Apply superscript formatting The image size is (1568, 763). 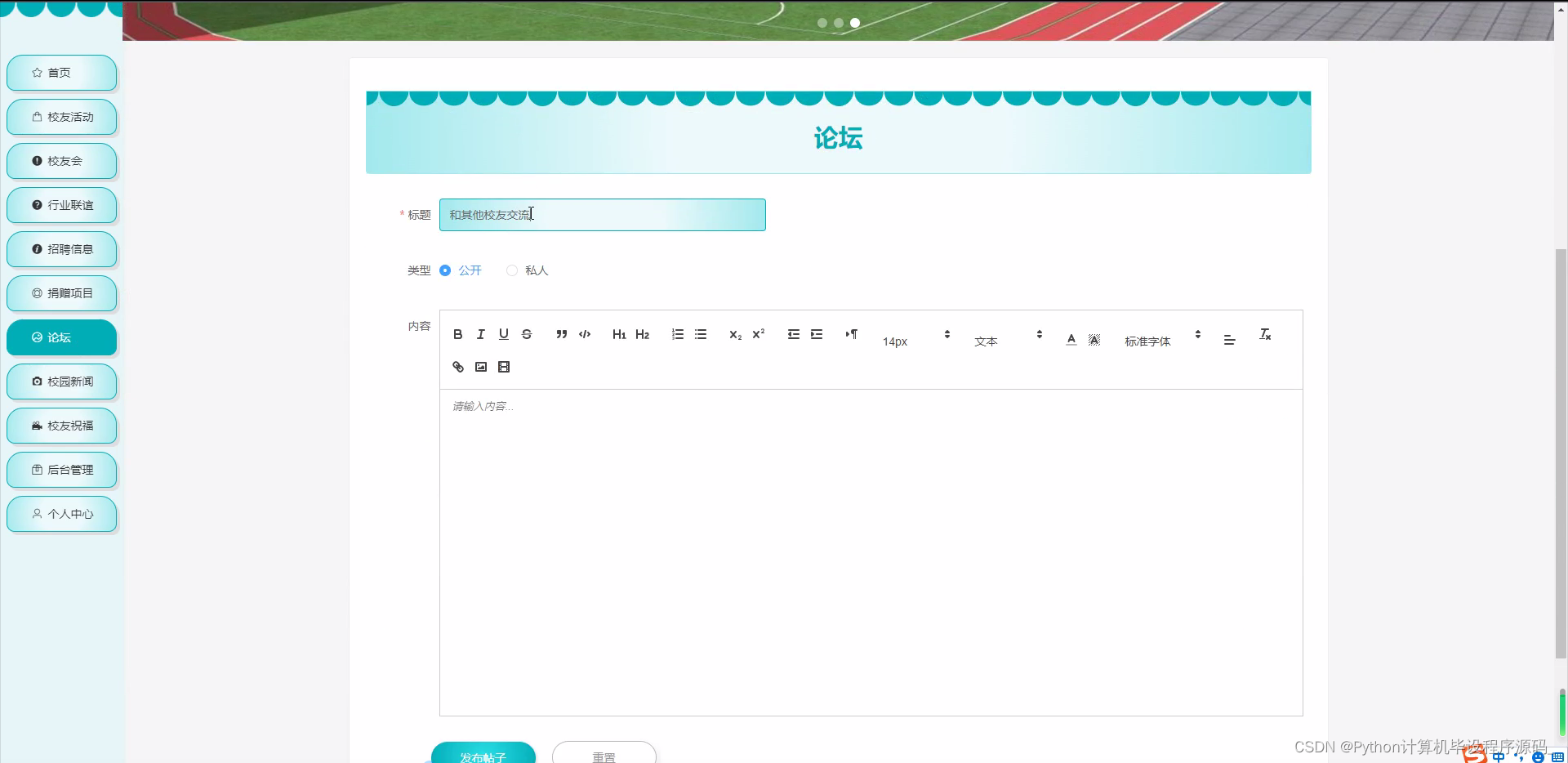click(x=758, y=334)
